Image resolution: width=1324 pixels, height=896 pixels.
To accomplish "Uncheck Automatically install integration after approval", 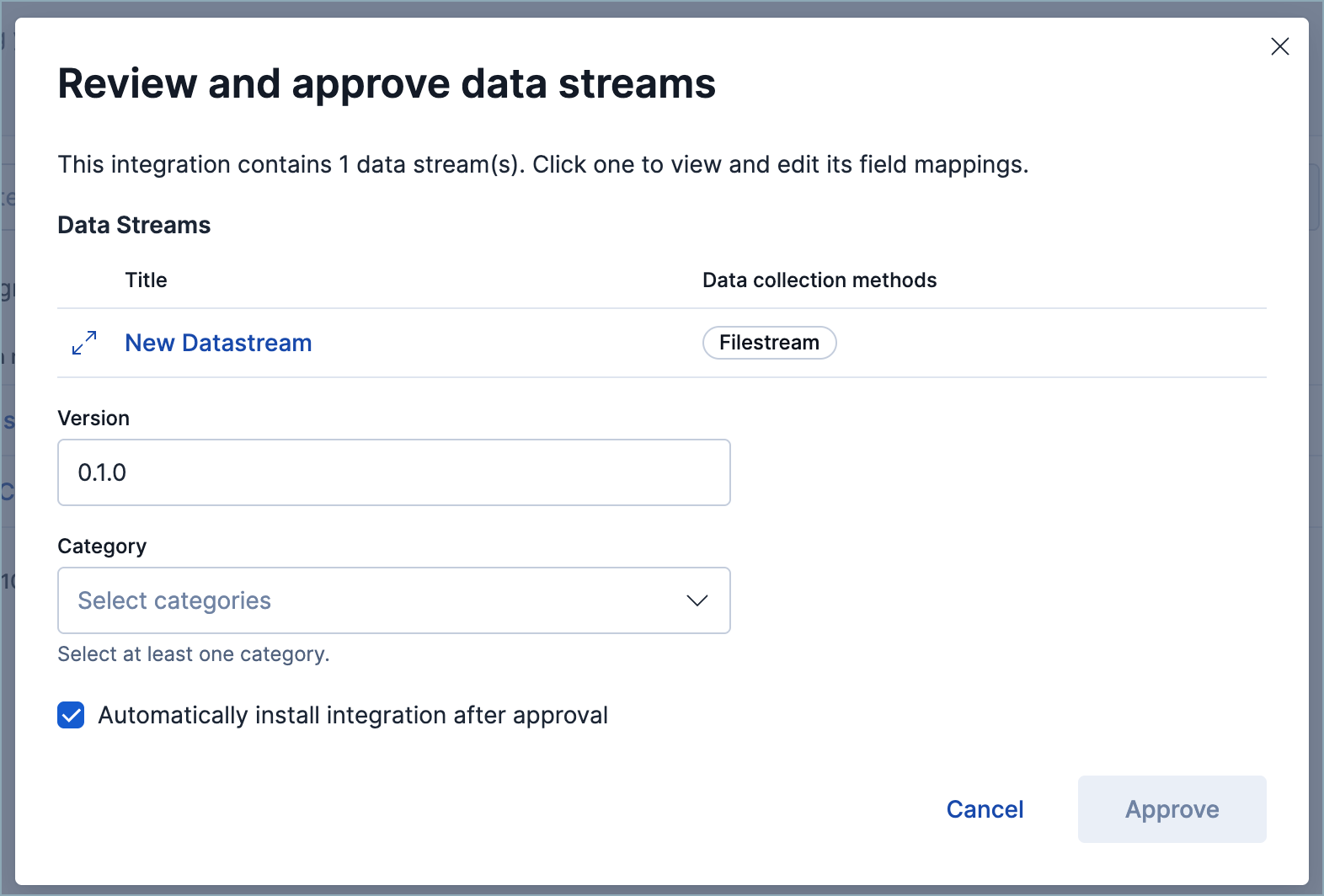I will coord(71,715).
